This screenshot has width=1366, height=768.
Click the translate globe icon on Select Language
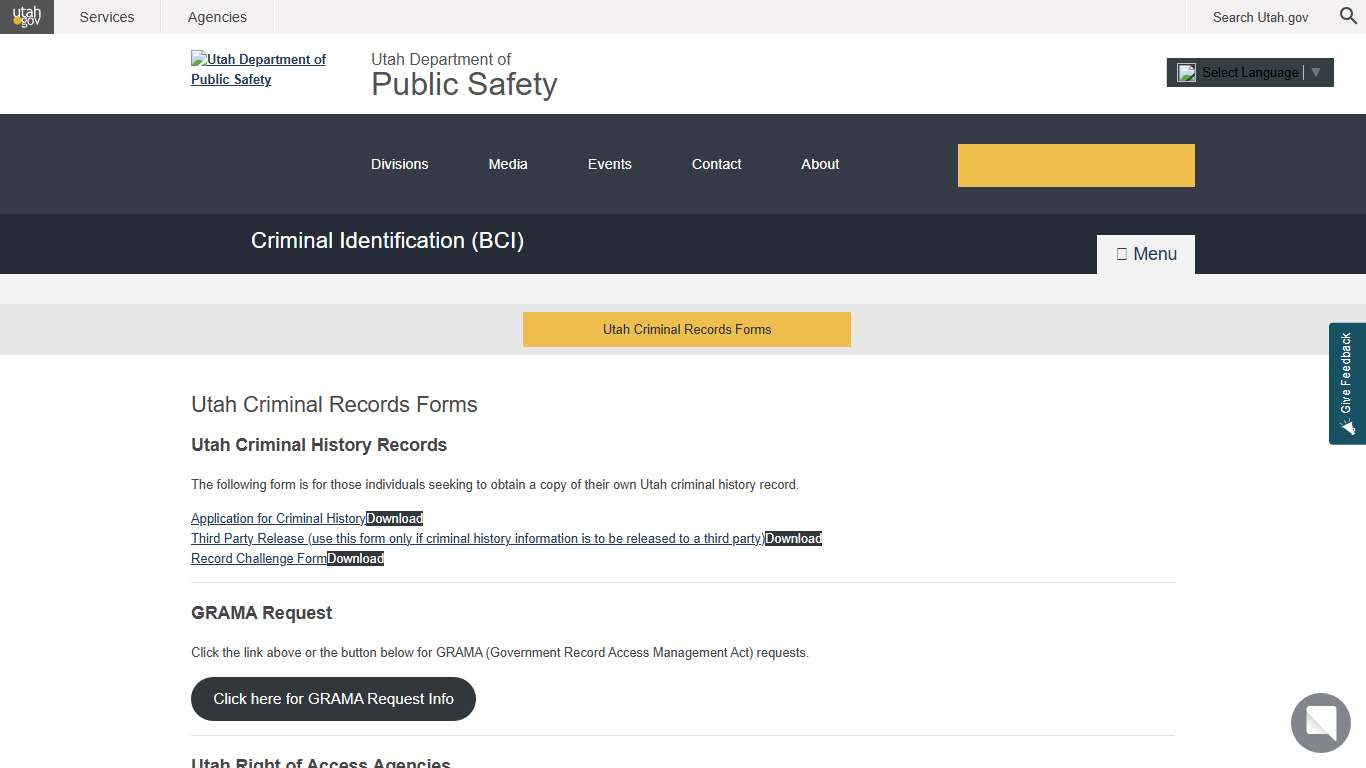pos(1187,72)
